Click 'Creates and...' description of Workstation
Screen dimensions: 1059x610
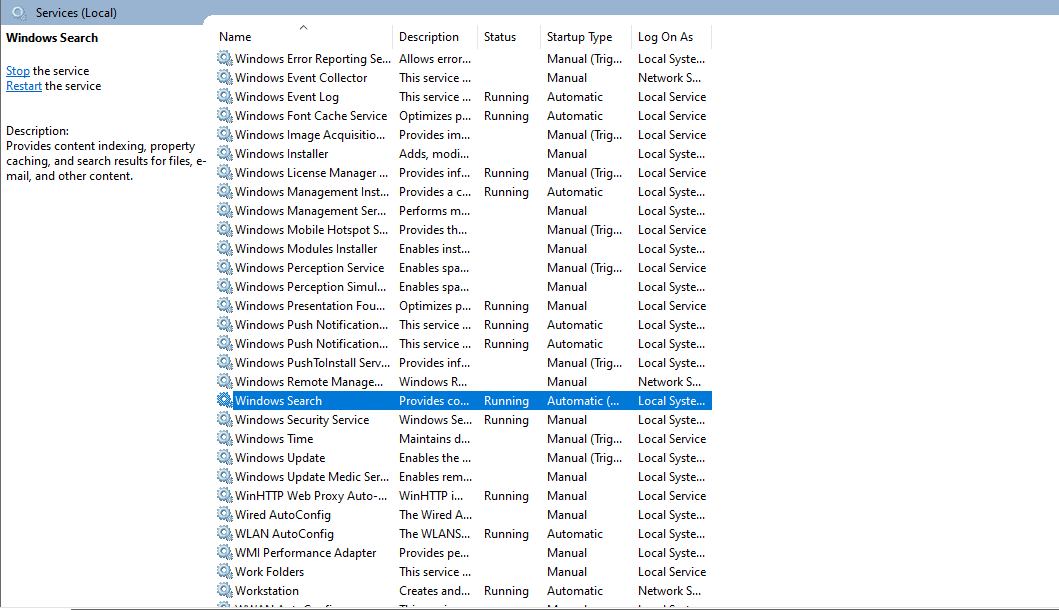[x=434, y=590]
